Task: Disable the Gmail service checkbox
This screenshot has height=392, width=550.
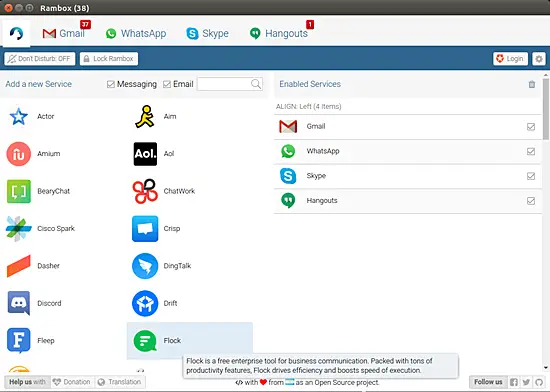Action: point(531,127)
